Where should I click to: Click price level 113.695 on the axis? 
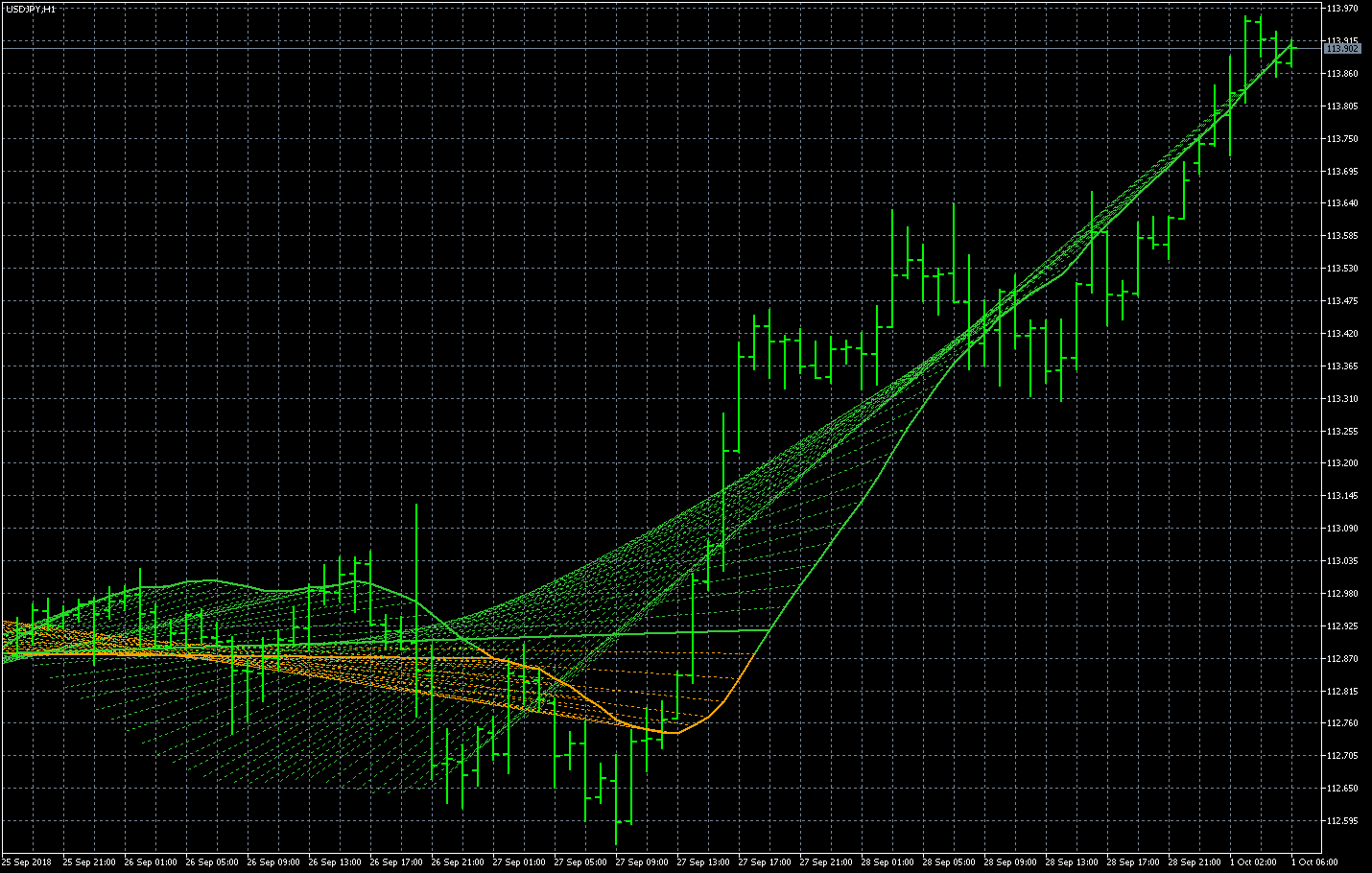click(x=1343, y=172)
